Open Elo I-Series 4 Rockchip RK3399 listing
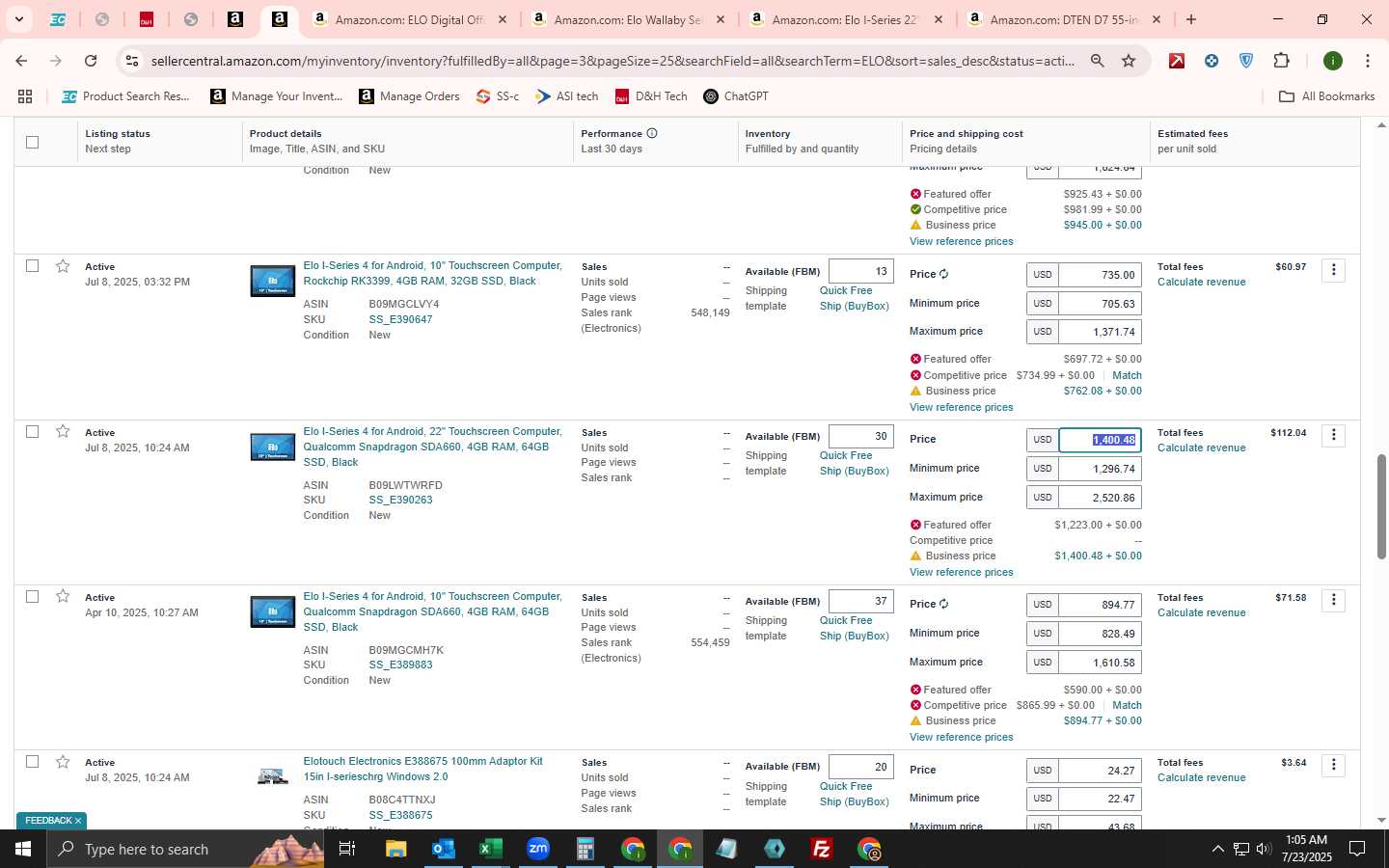The height and width of the screenshot is (868, 1389). pos(432,273)
